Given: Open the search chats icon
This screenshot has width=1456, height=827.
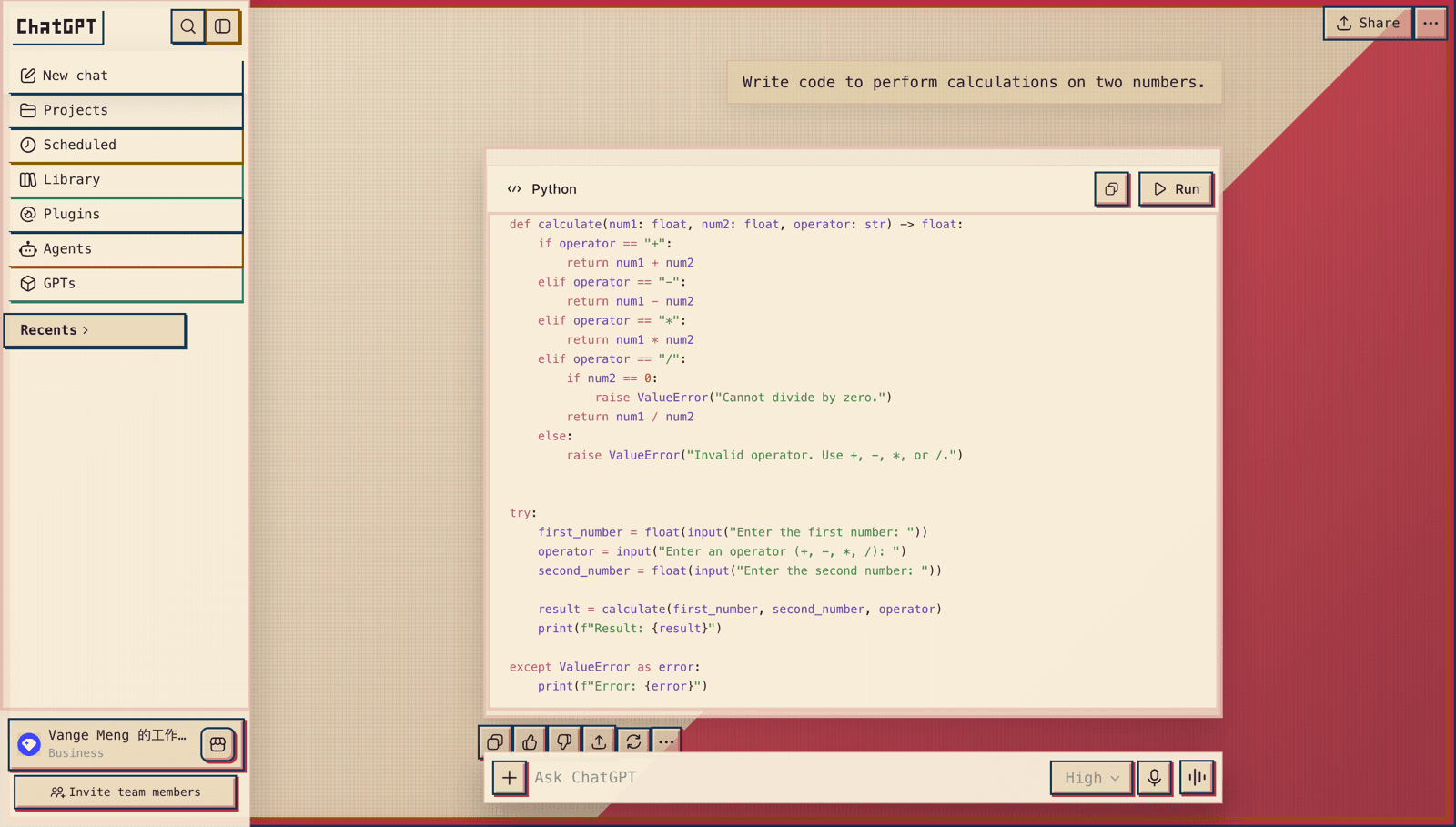Looking at the screenshot, I should tap(187, 26).
